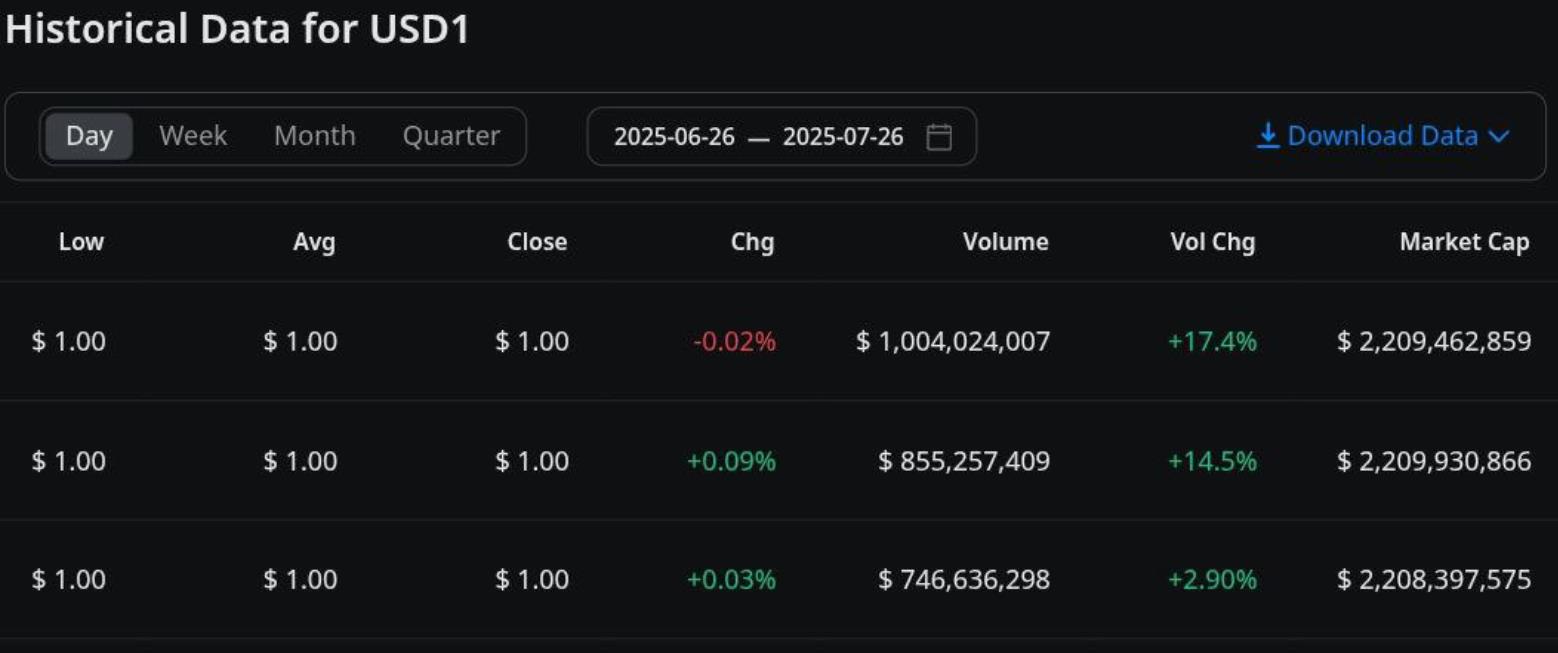Image resolution: width=1558 pixels, height=653 pixels.
Task: Select market cap $ 2,208,397,575
Action: pos(1434,580)
